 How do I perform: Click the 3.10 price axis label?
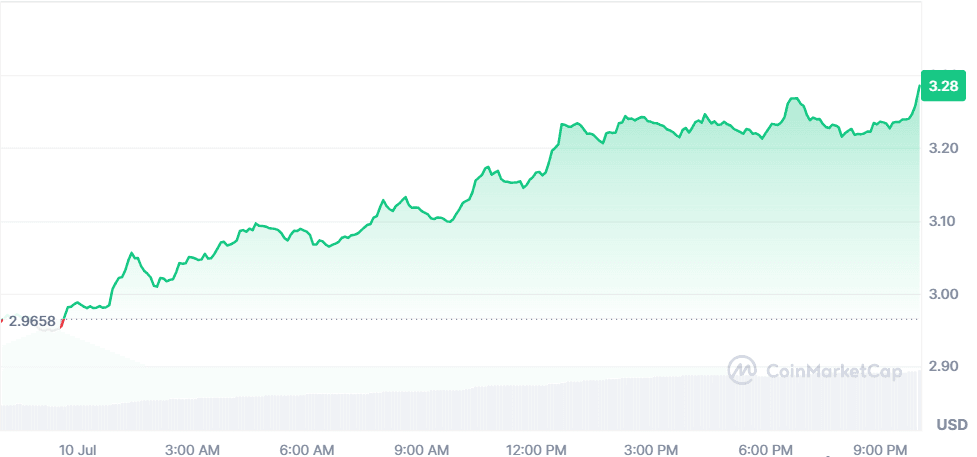coord(943,221)
